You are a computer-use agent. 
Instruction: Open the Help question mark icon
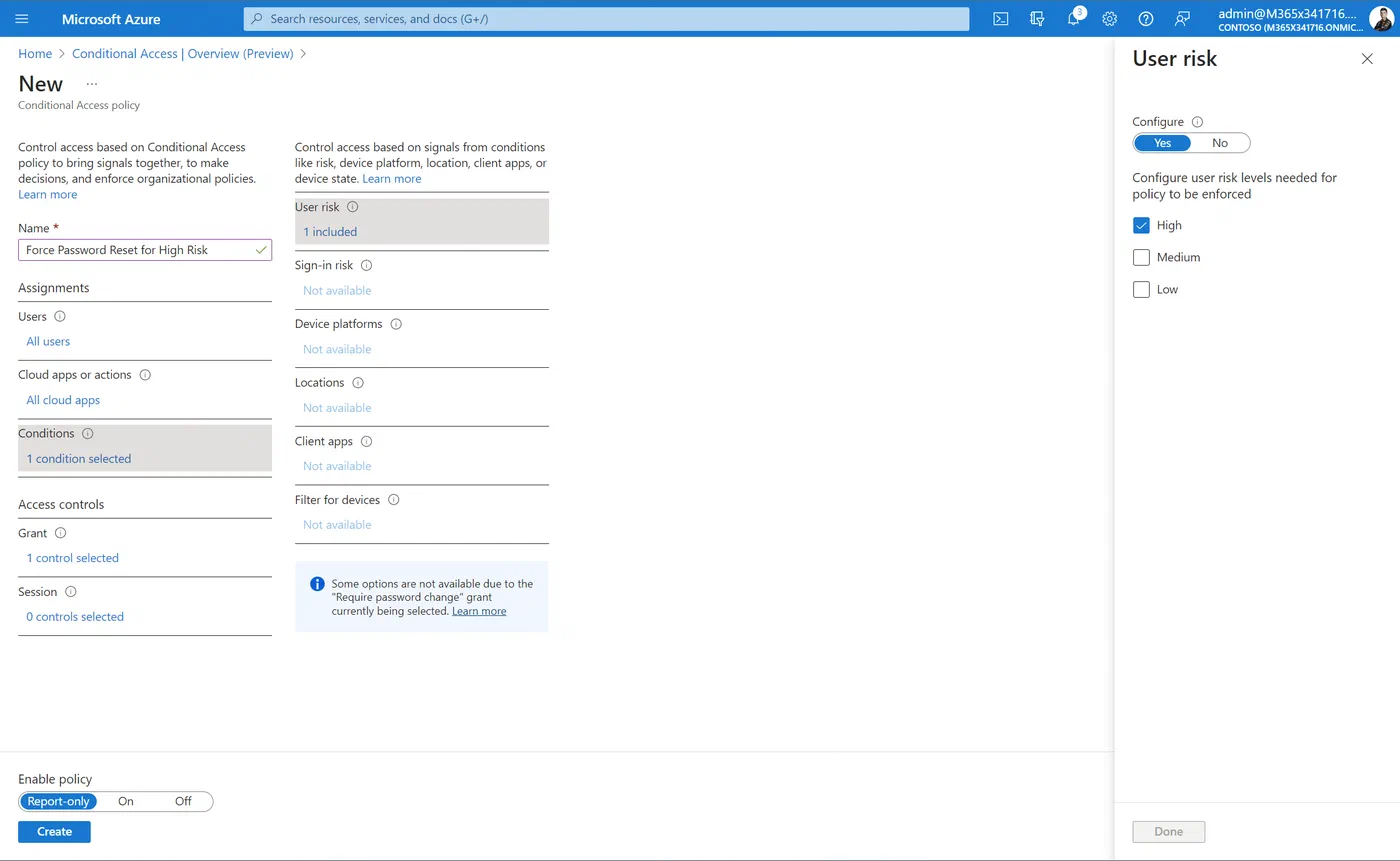1146,19
